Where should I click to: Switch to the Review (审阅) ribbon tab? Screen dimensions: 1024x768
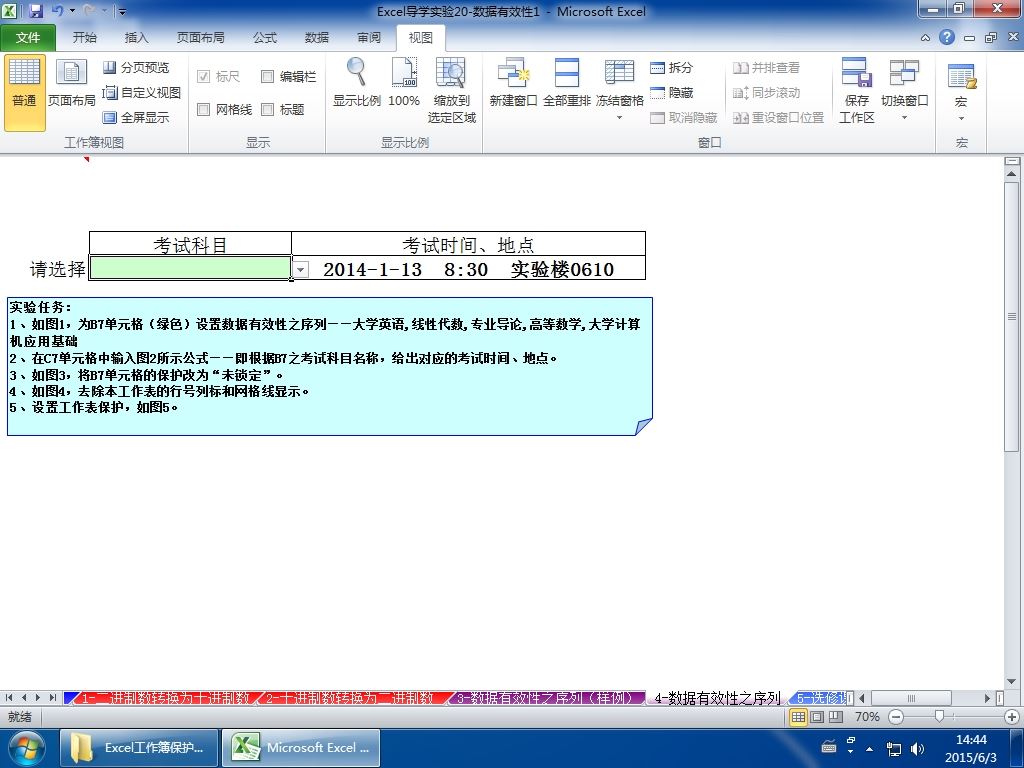point(369,38)
